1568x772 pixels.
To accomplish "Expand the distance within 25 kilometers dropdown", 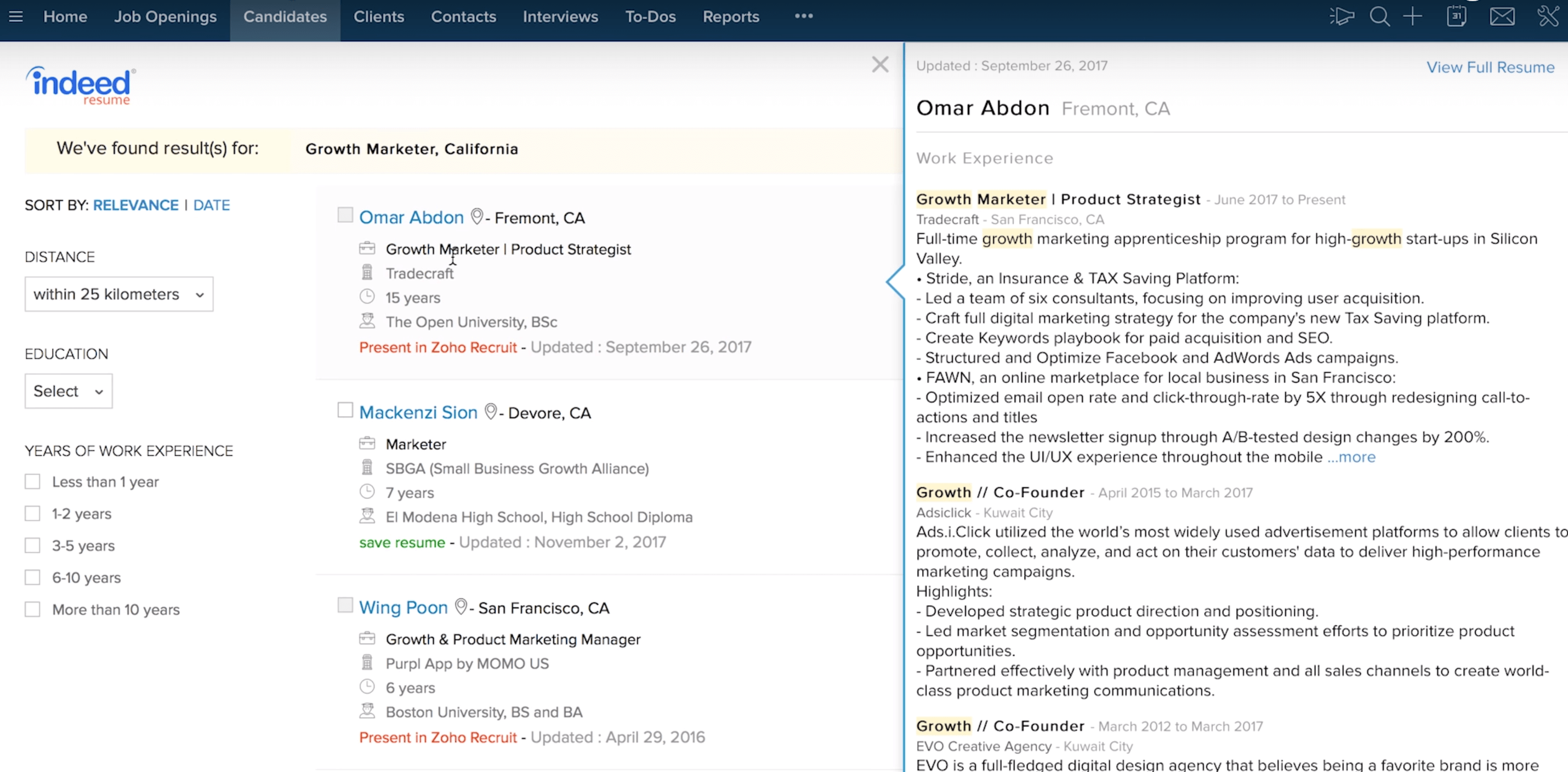I will point(118,294).
